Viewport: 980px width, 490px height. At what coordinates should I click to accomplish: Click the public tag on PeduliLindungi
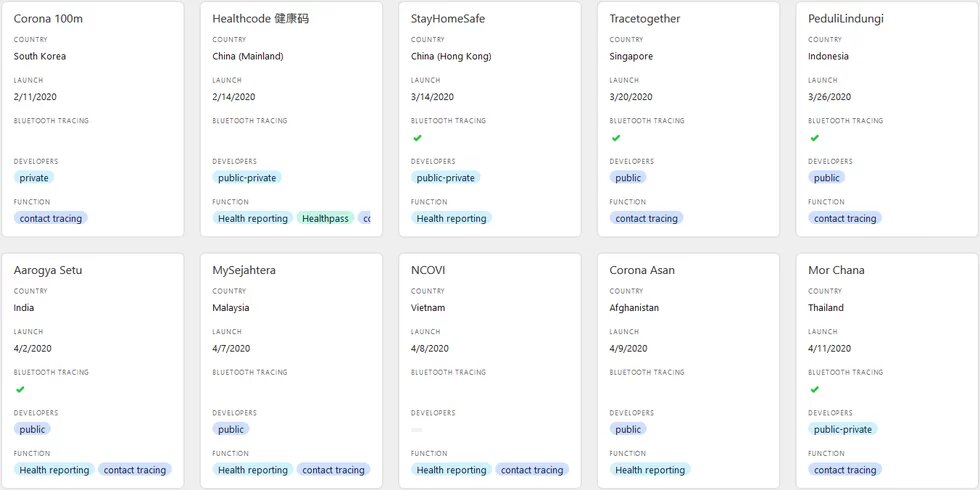[826, 178]
